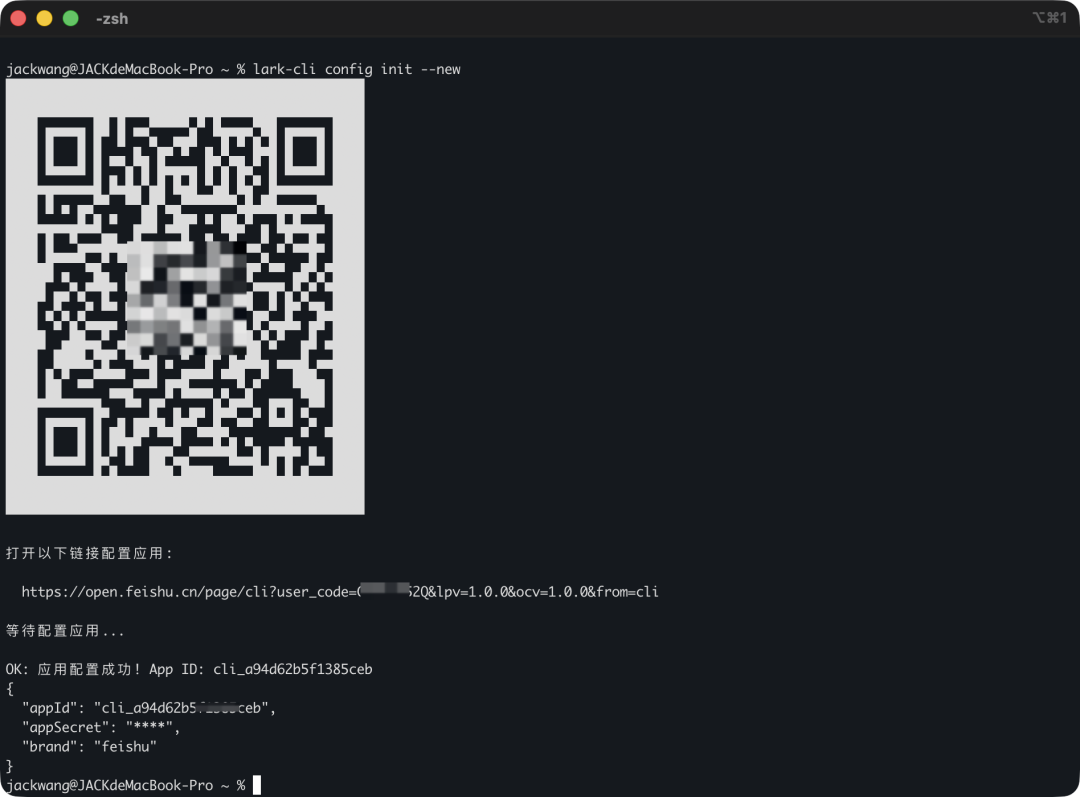
Task: Click the -zsh window title
Action: [111, 19]
